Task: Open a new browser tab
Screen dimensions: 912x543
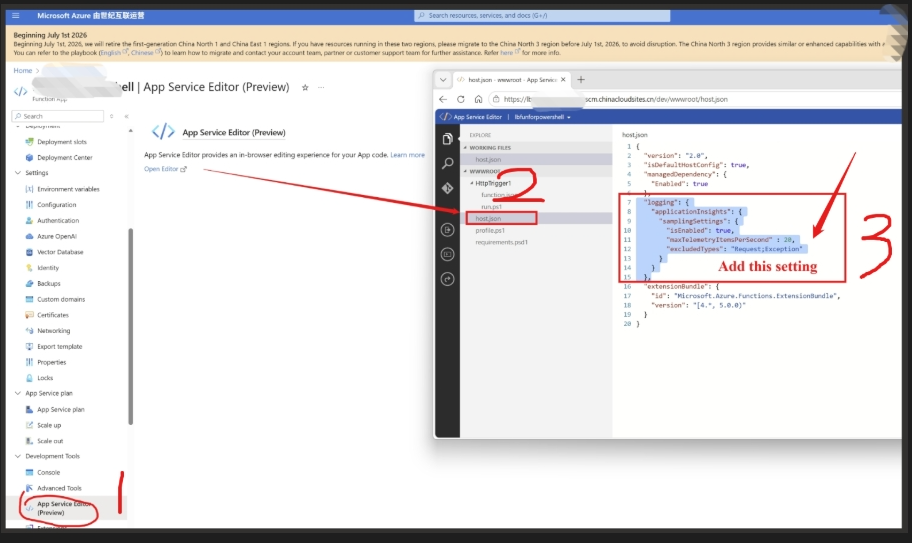Action: pos(580,80)
